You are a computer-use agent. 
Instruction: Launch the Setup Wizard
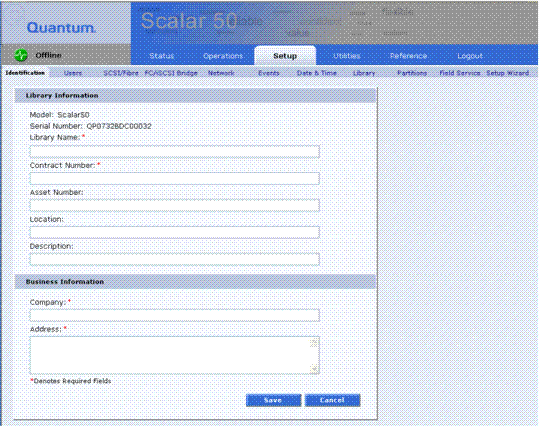[x=507, y=73]
